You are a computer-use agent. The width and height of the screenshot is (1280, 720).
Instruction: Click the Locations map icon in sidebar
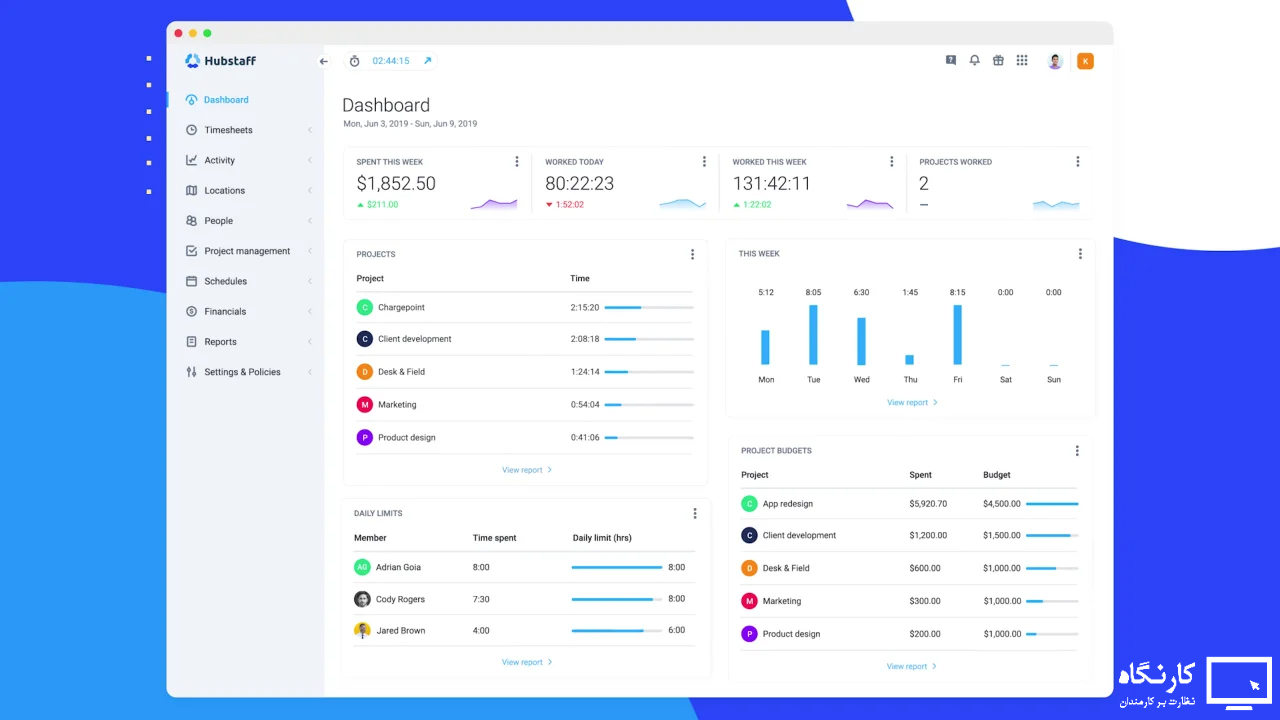[x=192, y=190]
